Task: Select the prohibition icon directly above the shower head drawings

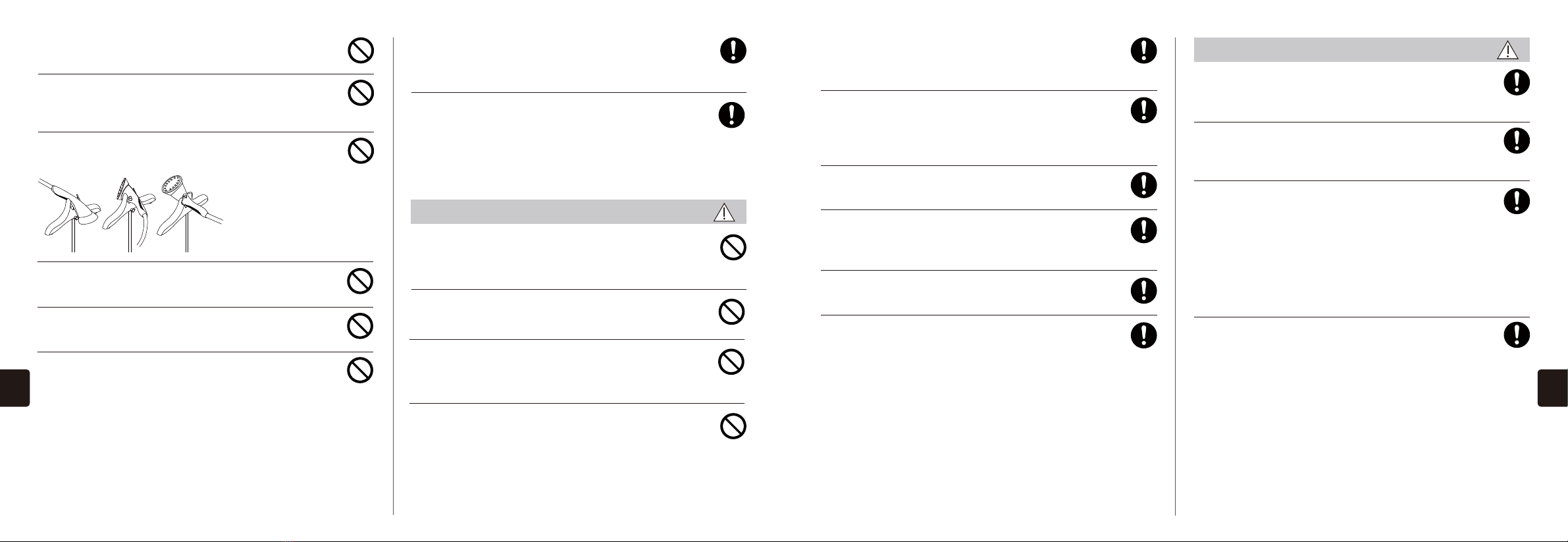Action: click(x=361, y=151)
